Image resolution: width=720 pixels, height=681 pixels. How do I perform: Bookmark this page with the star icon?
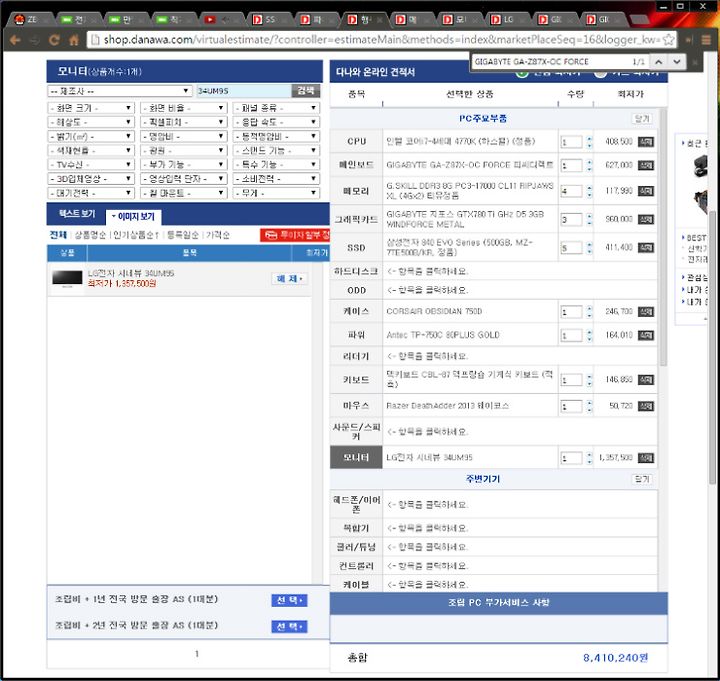(x=669, y=40)
